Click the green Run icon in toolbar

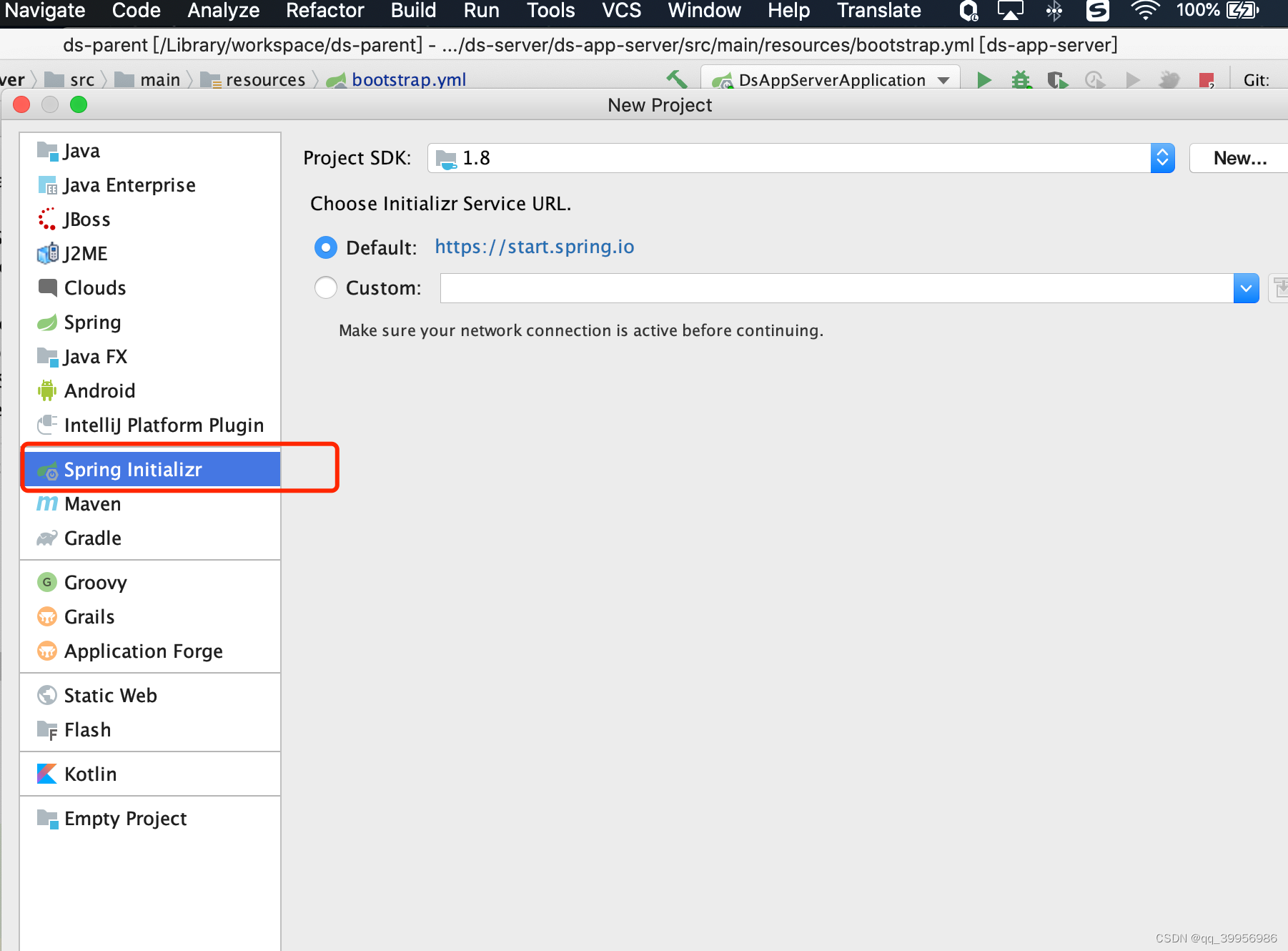point(984,80)
